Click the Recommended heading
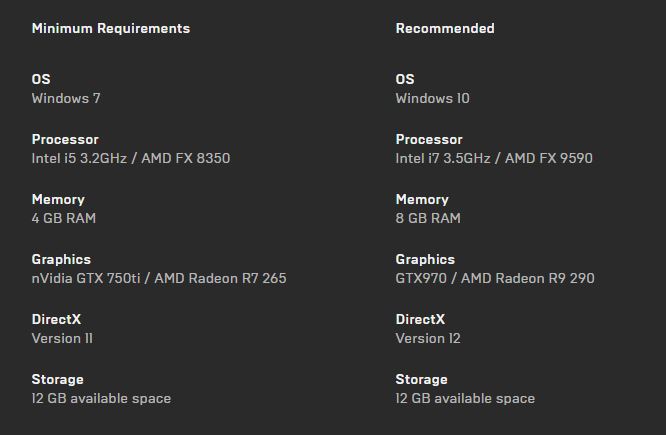The width and height of the screenshot is (666, 435). click(x=444, y=28)
